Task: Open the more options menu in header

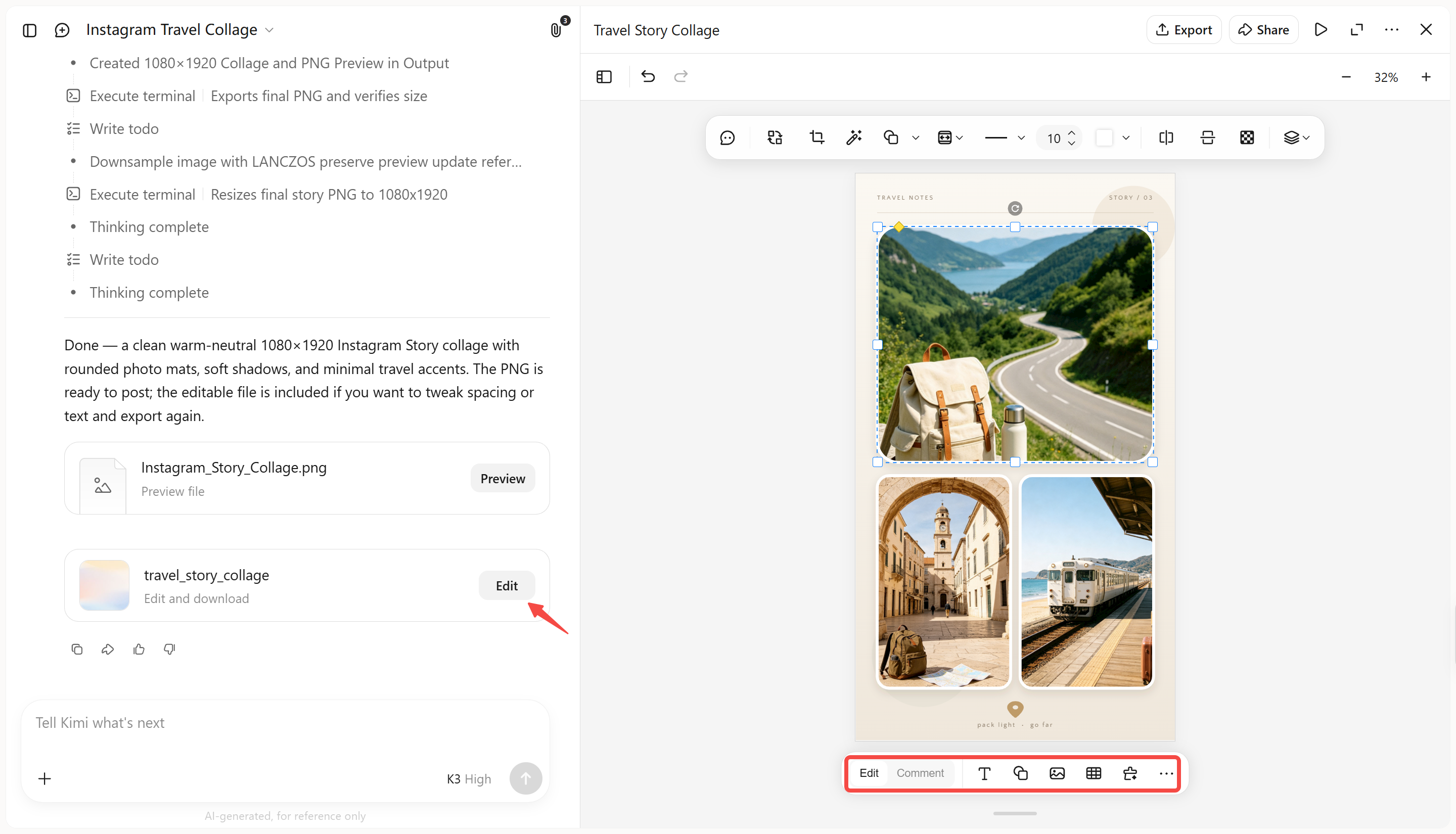Action: coord(1391,30)
